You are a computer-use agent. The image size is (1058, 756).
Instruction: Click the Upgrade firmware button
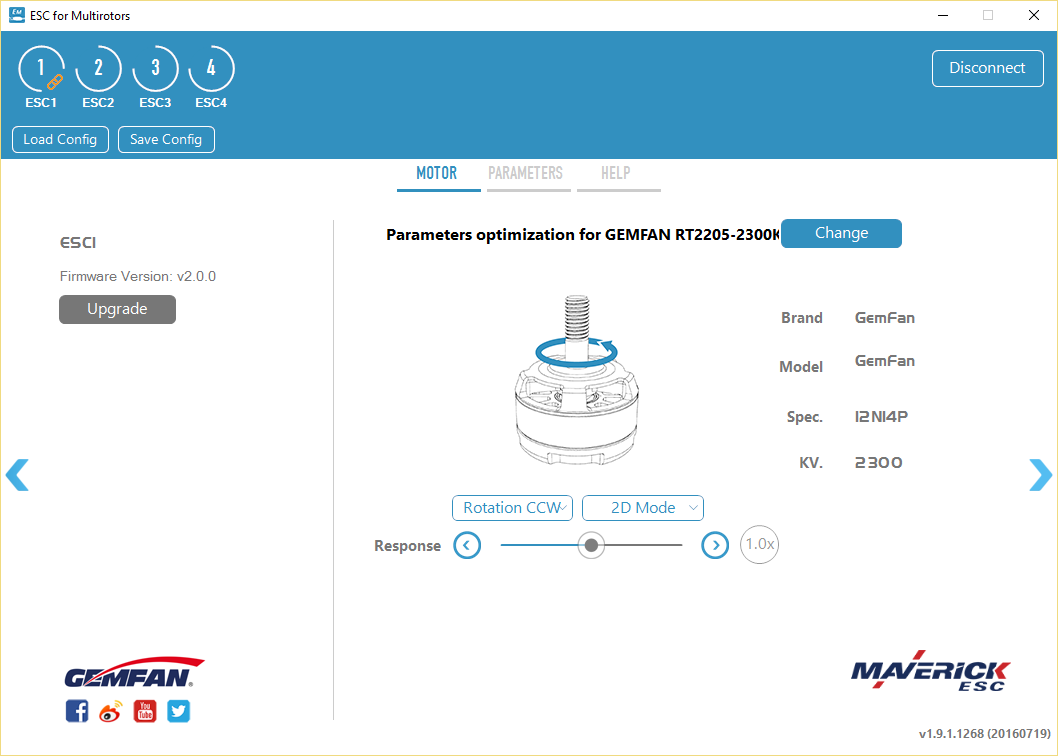(x=117, y=309)
